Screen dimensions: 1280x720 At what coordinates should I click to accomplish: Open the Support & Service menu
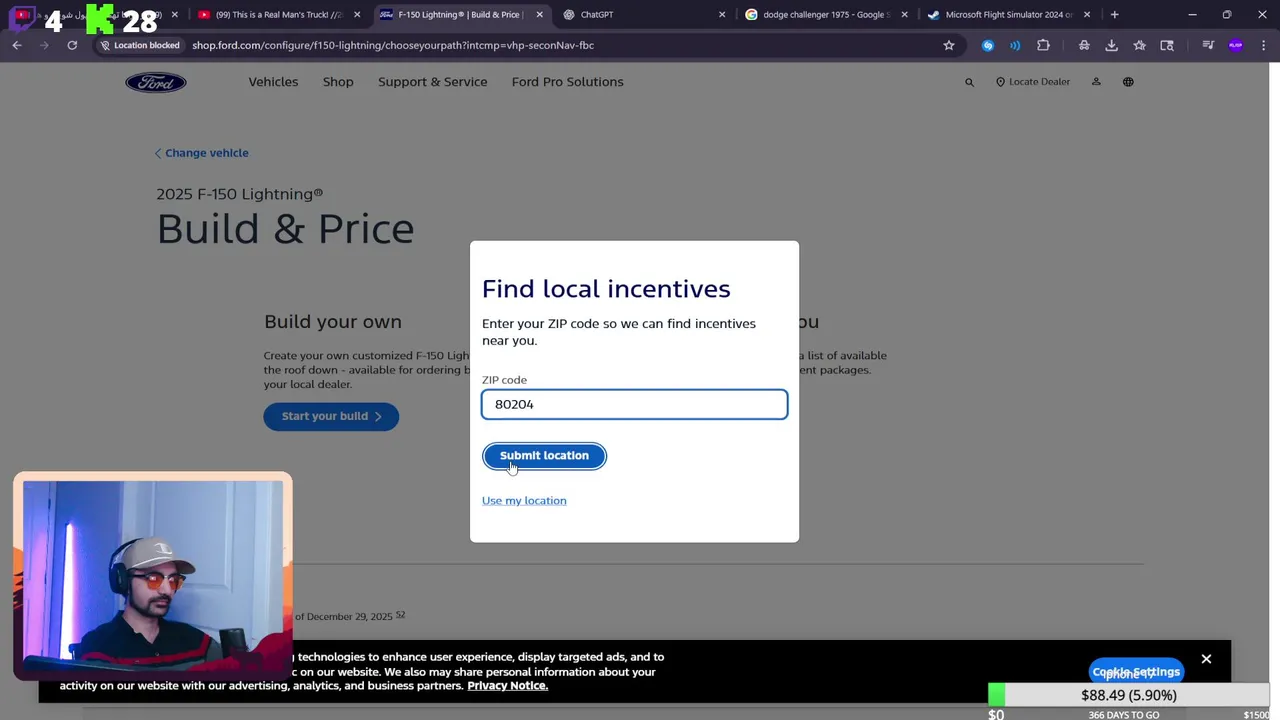[432, 82]
